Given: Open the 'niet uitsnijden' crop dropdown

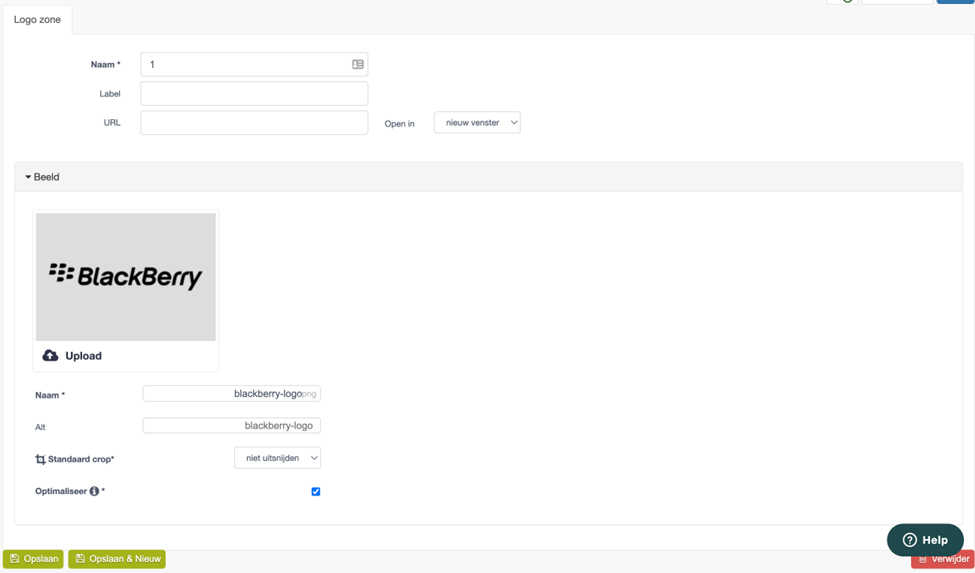Looking at the screenshot, I should [277, 458].
